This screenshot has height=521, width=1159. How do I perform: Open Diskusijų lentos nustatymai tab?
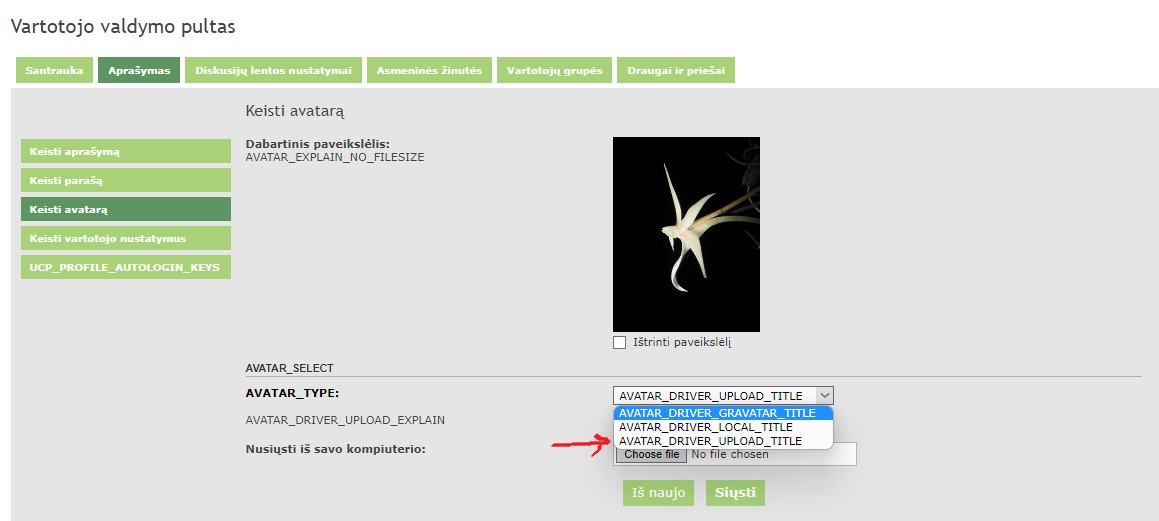point(273,70)
